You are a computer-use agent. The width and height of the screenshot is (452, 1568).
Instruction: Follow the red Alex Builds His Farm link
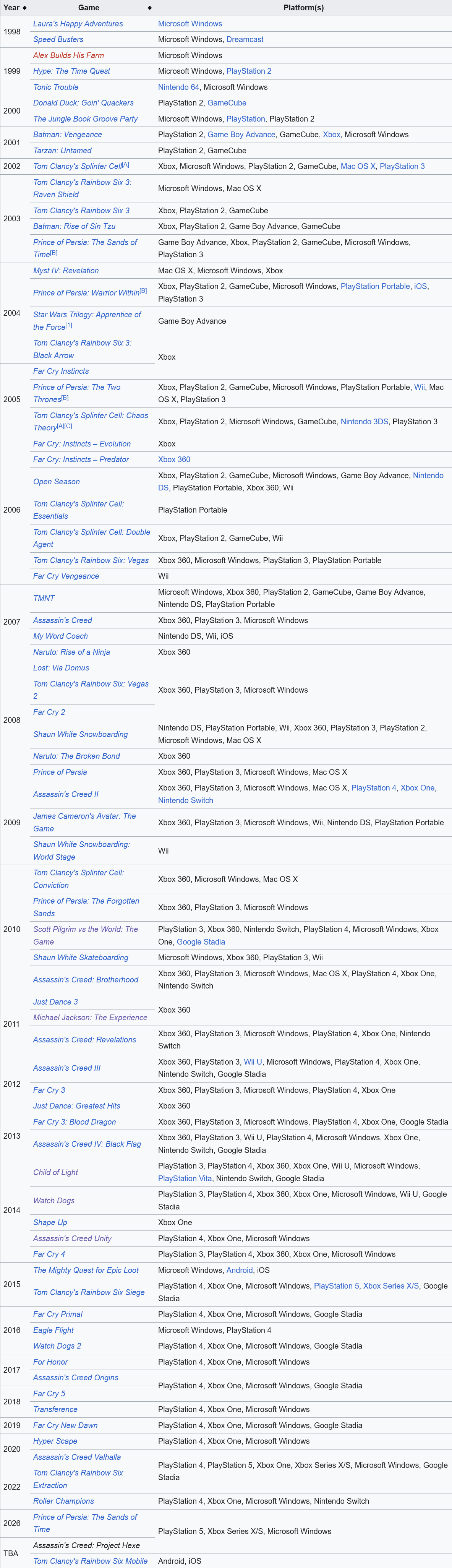click(x=69, y=55)
